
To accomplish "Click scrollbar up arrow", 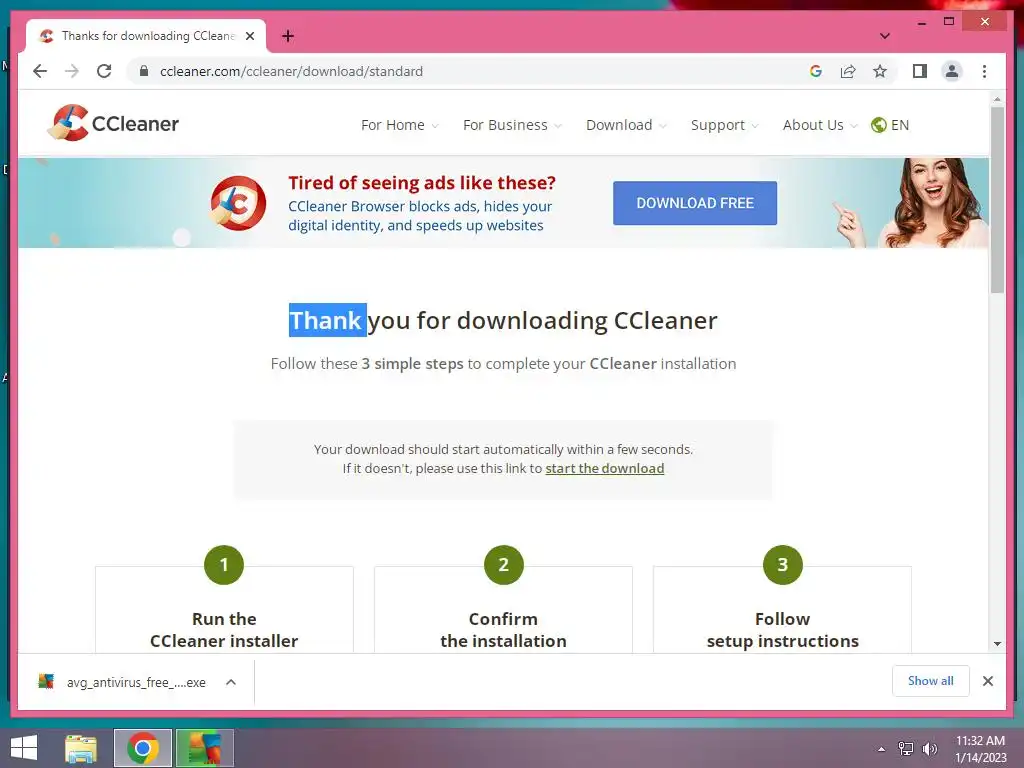I will 997,99.
